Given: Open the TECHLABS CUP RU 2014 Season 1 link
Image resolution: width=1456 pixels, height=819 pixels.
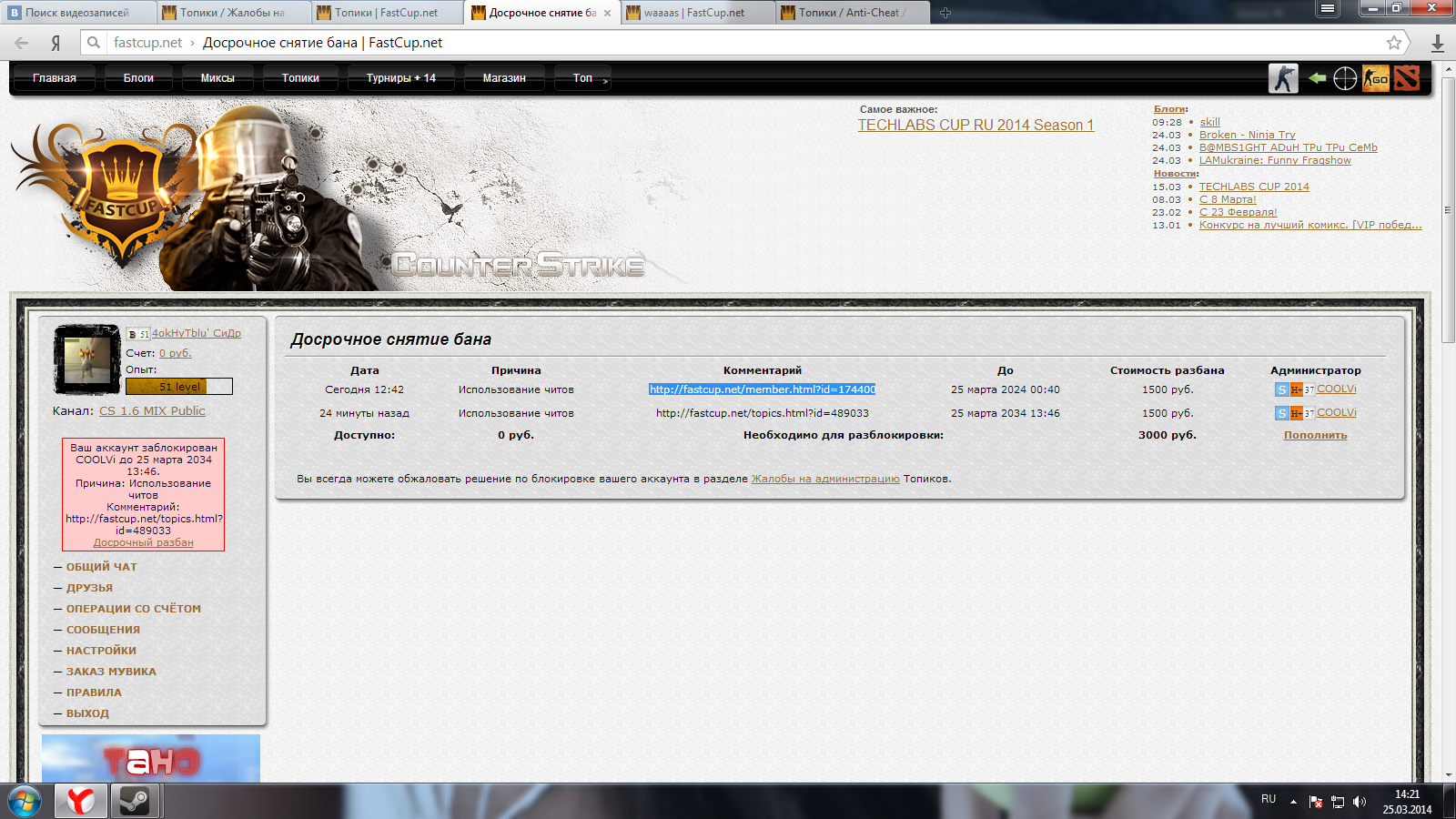Looking at the screenshot, I should [x=976, y=126].
